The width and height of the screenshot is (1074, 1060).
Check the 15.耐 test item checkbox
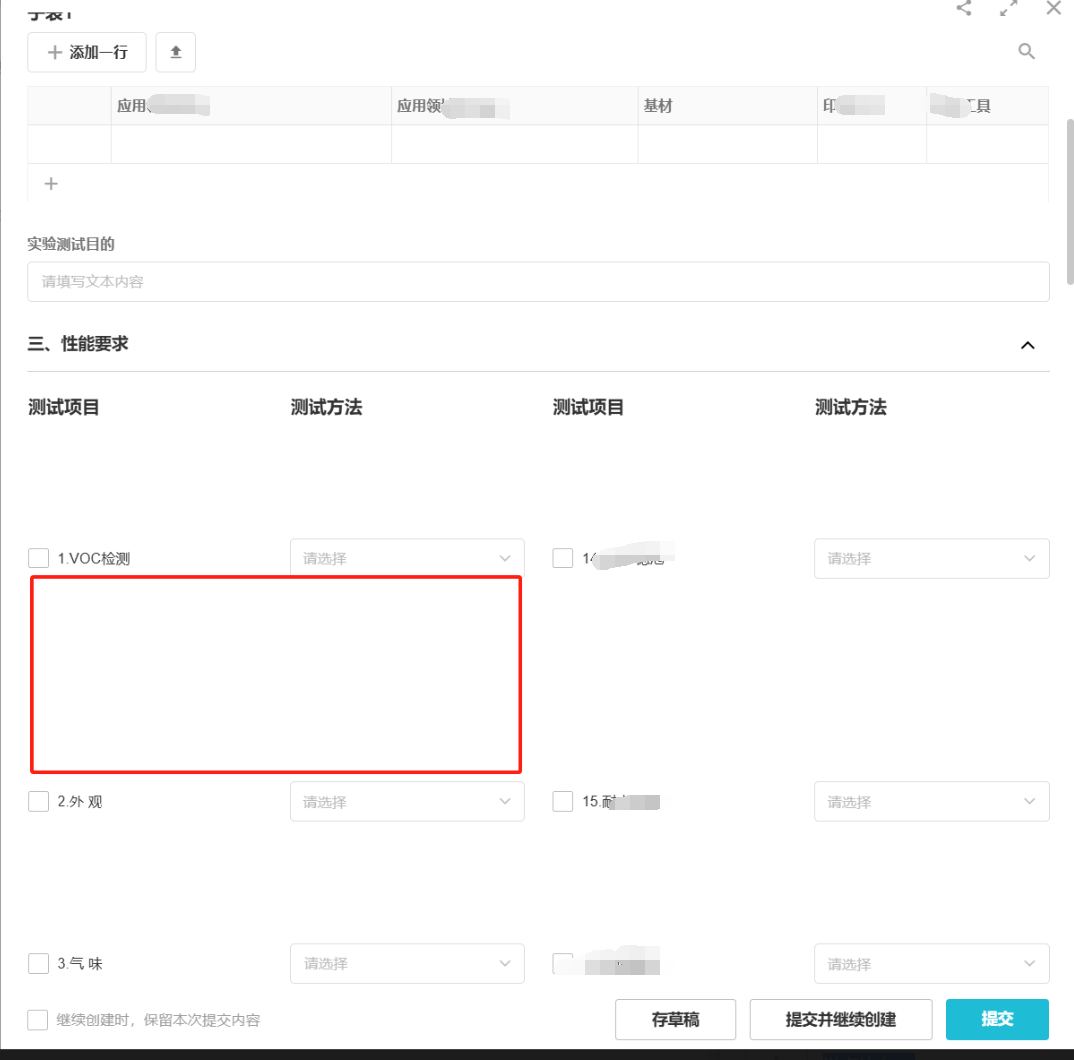pos(562,801)
